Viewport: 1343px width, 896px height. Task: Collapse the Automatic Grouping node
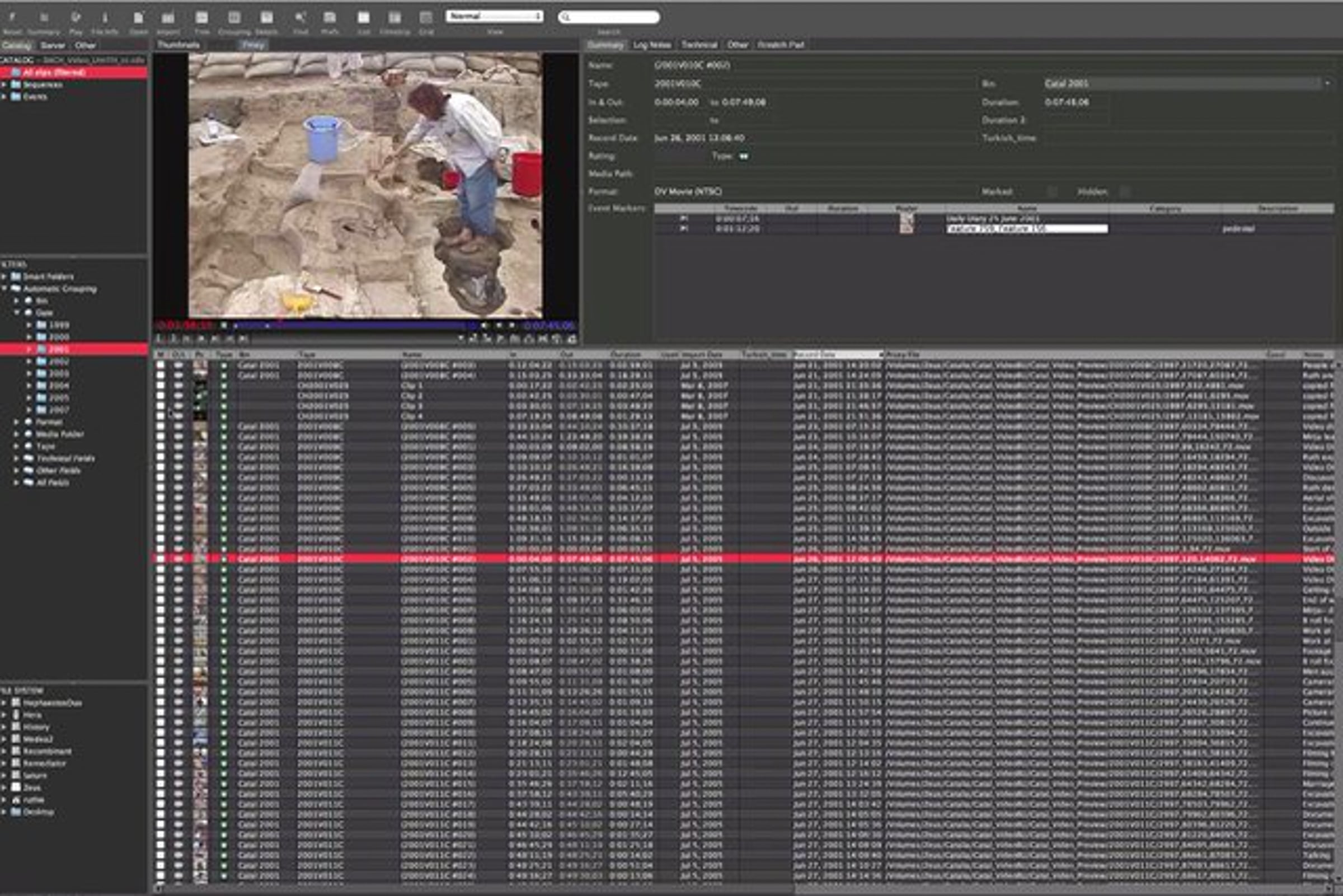point(4,289)
